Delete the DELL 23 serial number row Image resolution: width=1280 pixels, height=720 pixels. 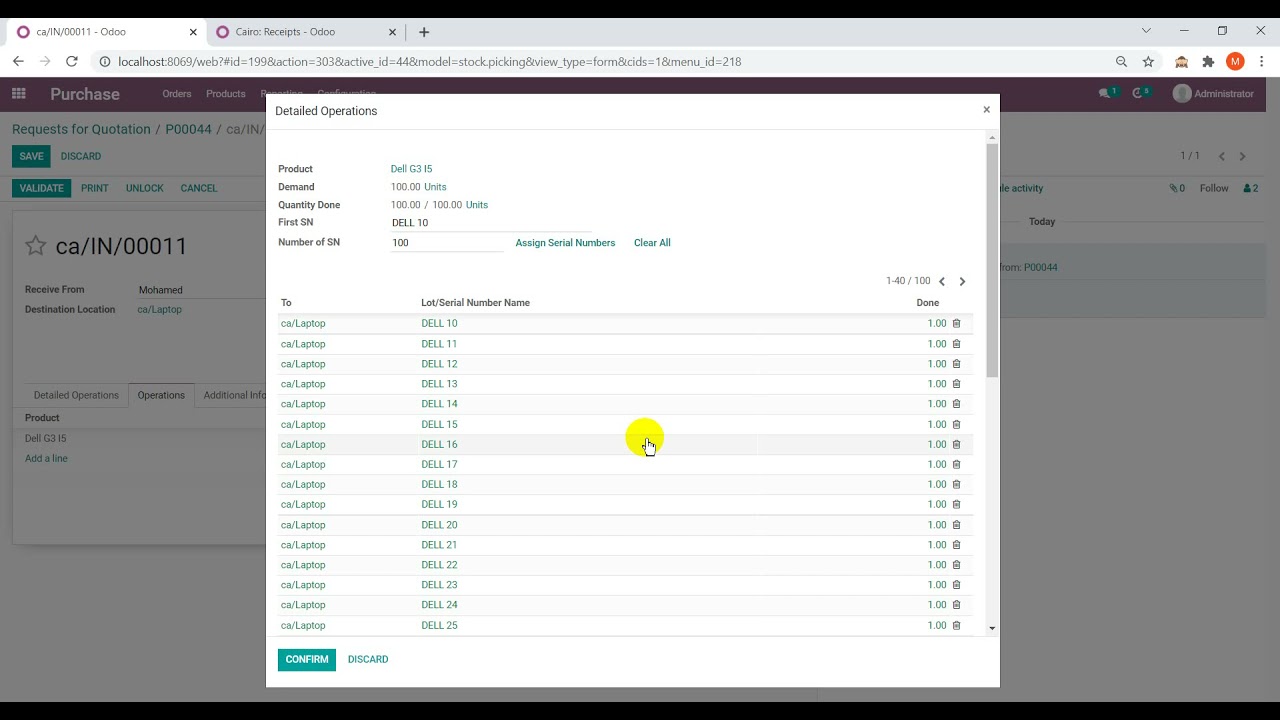[956, 585]
